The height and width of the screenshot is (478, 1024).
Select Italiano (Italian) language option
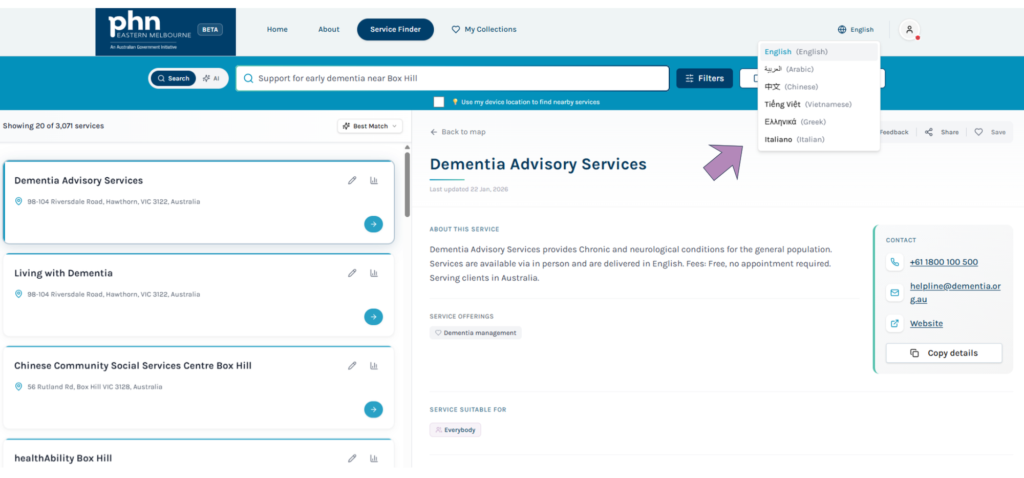[x=794, y=139]
